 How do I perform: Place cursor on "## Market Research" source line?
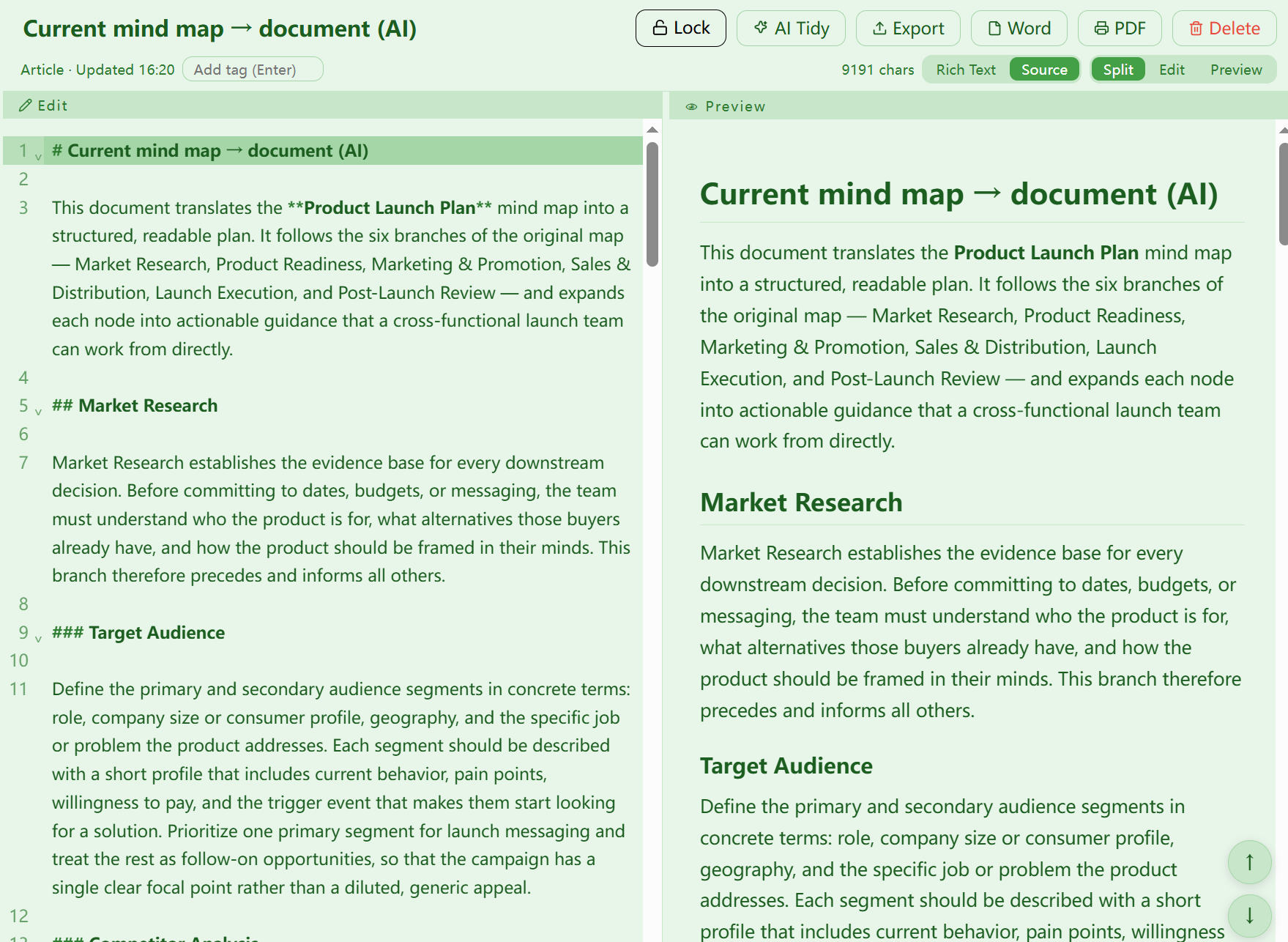click(x=135, y=406)
